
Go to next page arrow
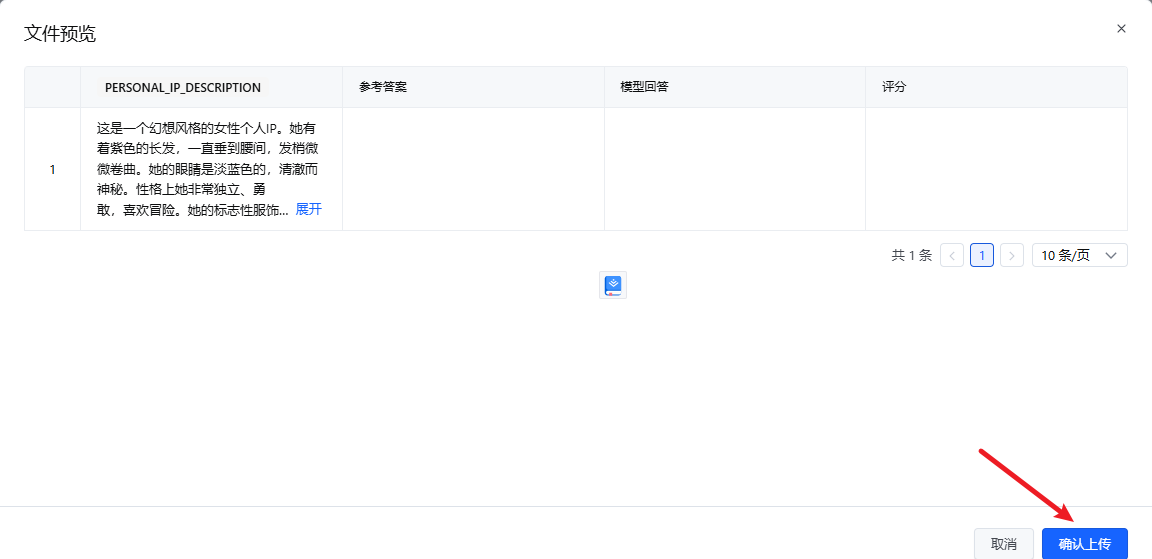[1012, 255]
